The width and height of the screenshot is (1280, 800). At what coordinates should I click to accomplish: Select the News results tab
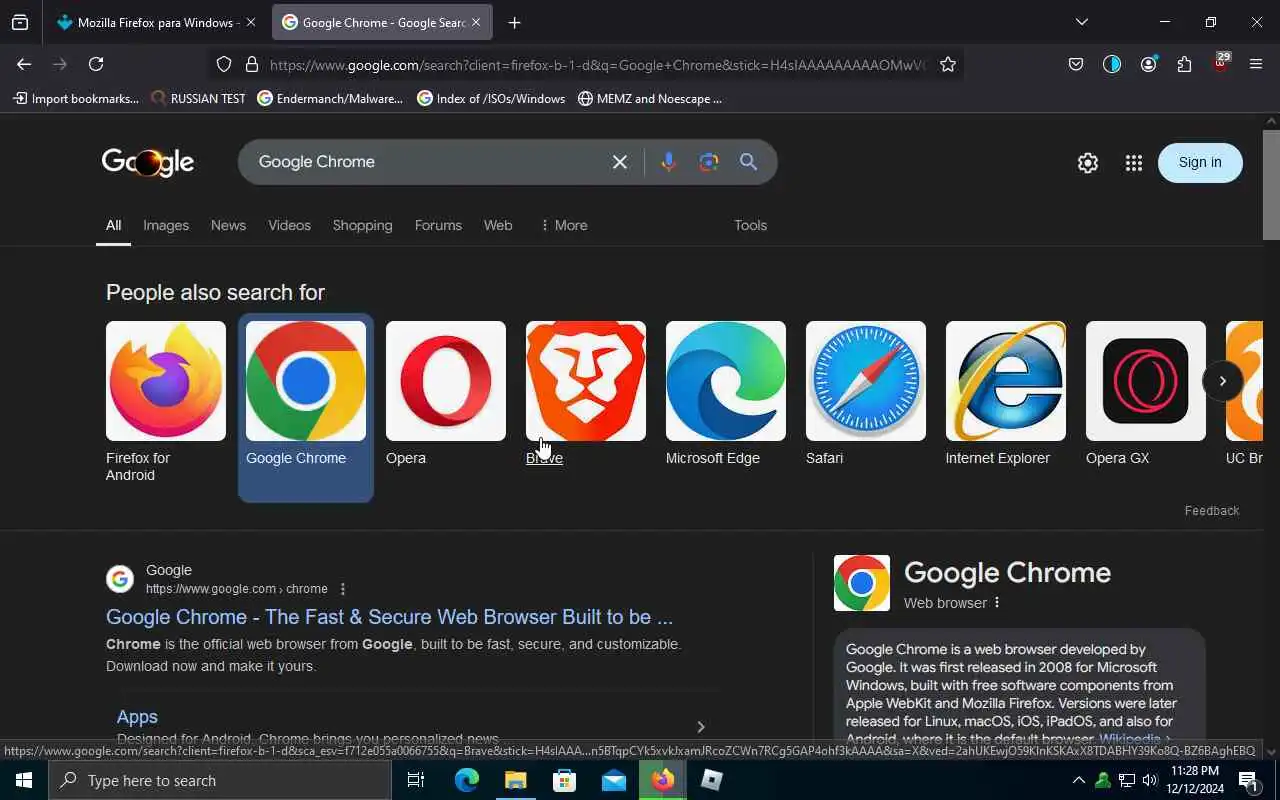coord(228,225)
